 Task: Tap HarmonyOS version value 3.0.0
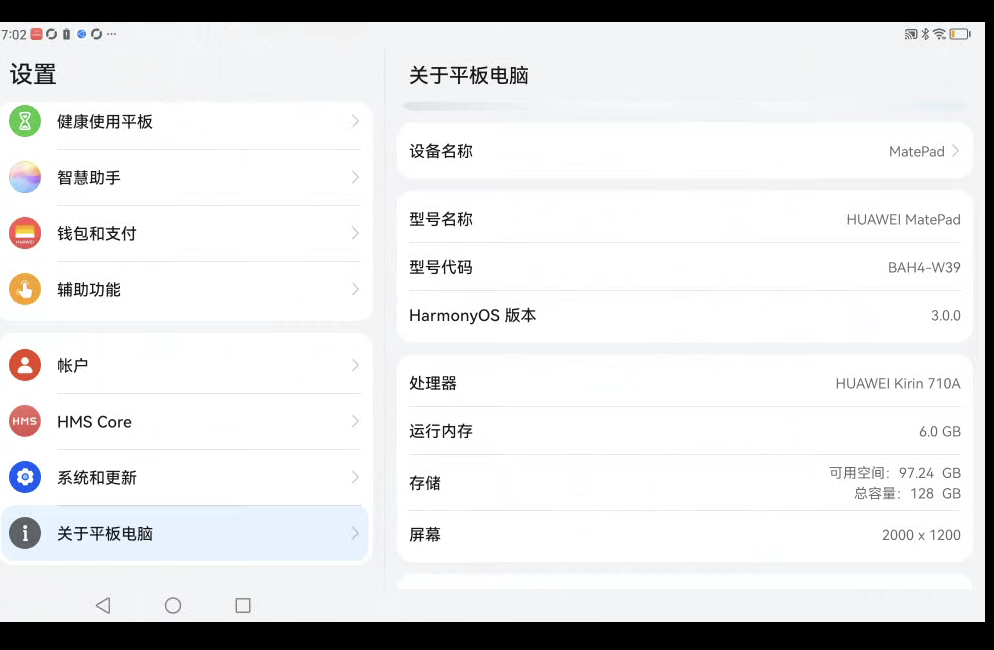click(x=945, y=315)
